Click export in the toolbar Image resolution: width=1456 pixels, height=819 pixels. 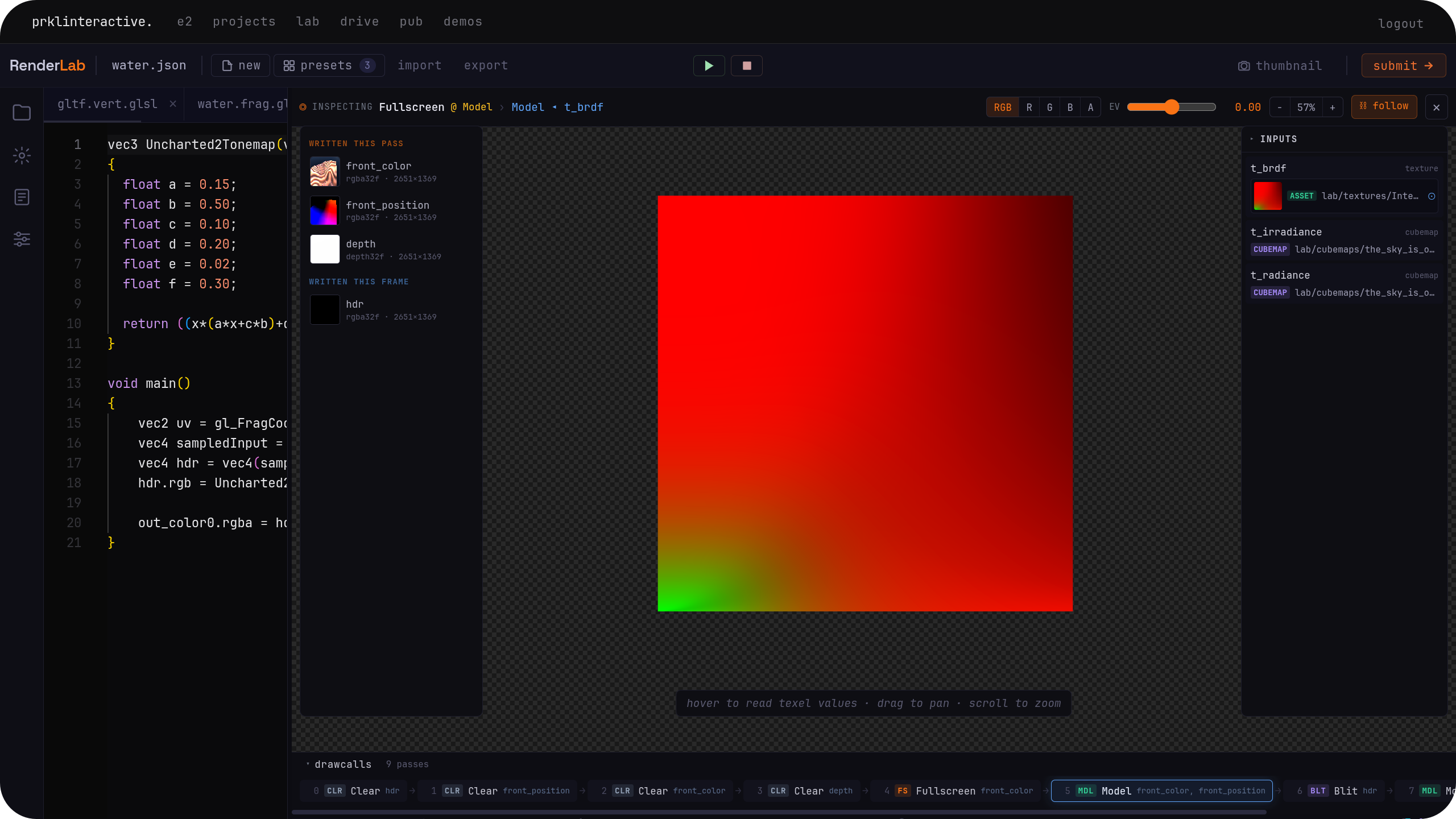click(x=486, y=65)
